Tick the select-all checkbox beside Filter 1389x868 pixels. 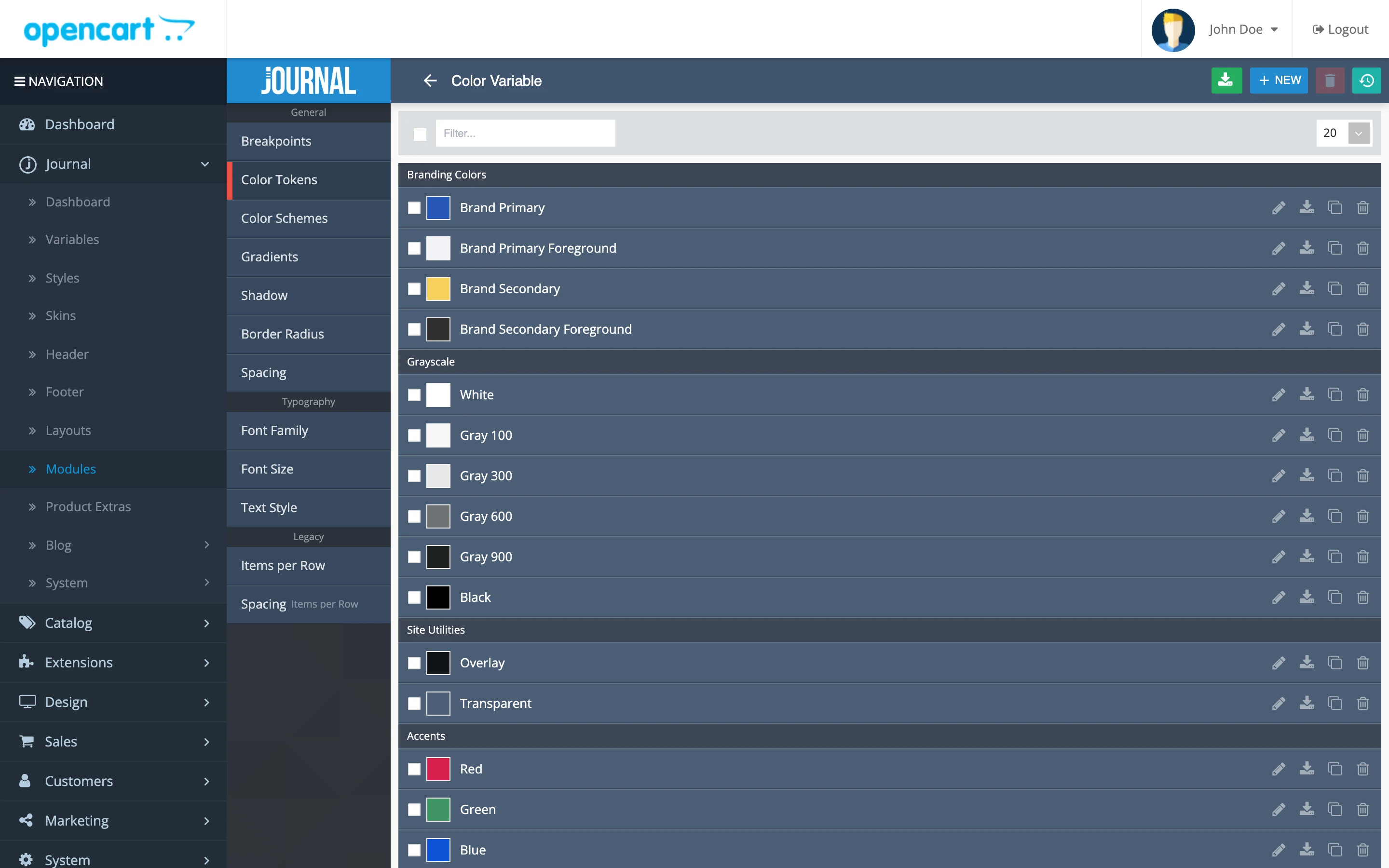[420, 134]
